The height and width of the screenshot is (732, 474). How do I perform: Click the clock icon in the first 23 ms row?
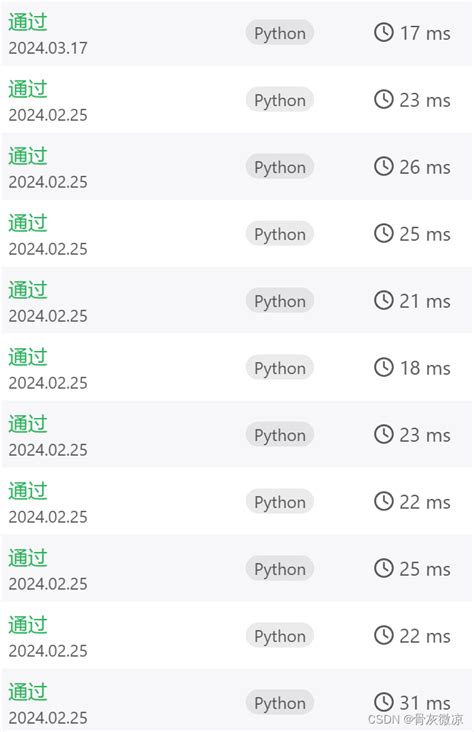coord(384,99)
